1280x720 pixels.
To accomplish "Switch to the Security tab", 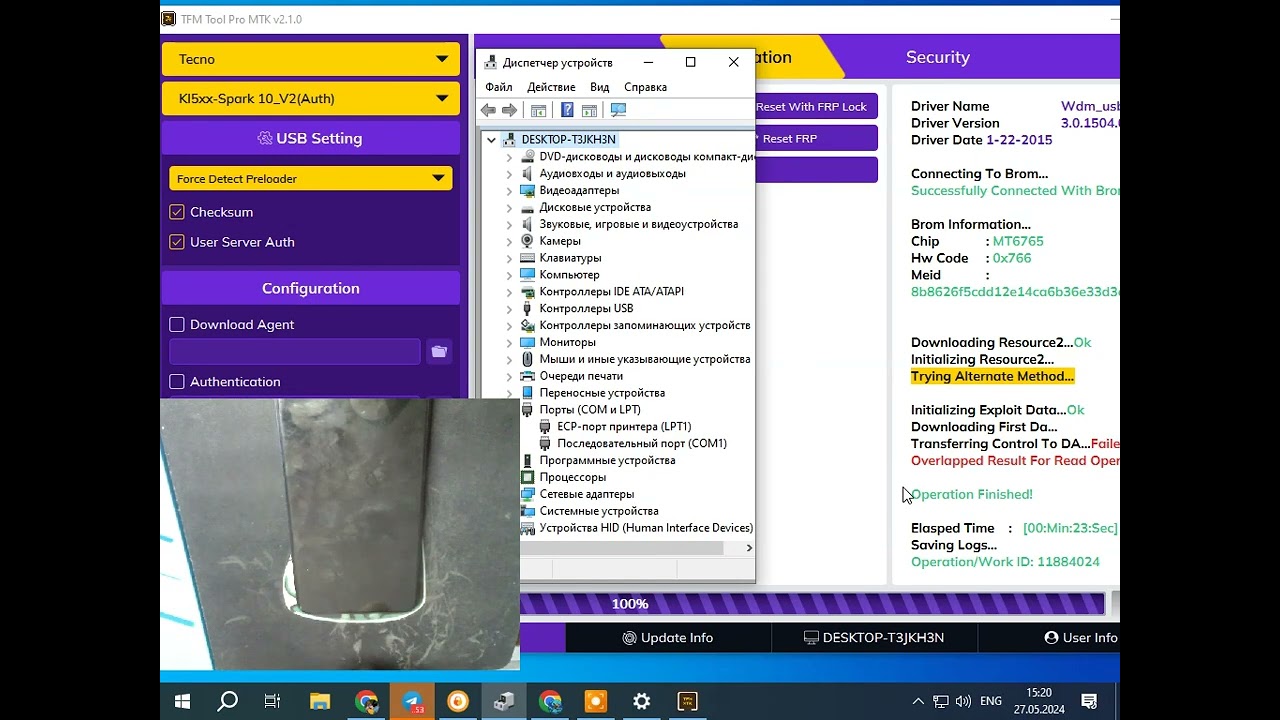I will pyautogui.click(x=937, y=57).
